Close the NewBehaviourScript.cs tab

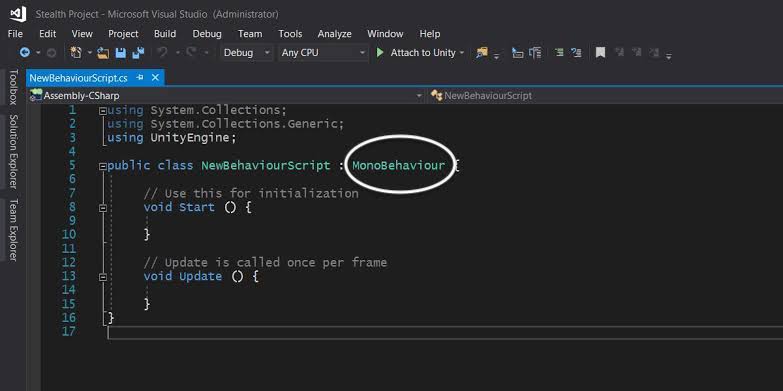coord(155,78)
